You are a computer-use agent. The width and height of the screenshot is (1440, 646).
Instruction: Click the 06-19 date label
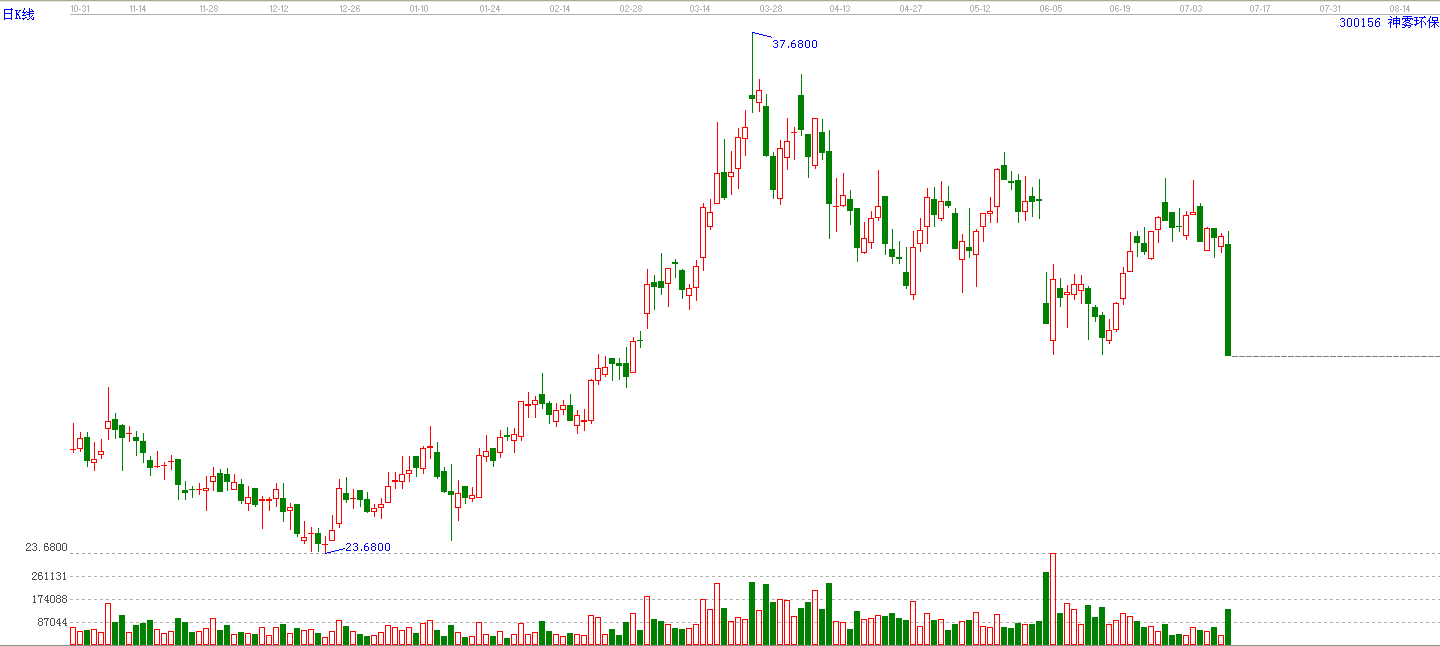click(1120, 7)
